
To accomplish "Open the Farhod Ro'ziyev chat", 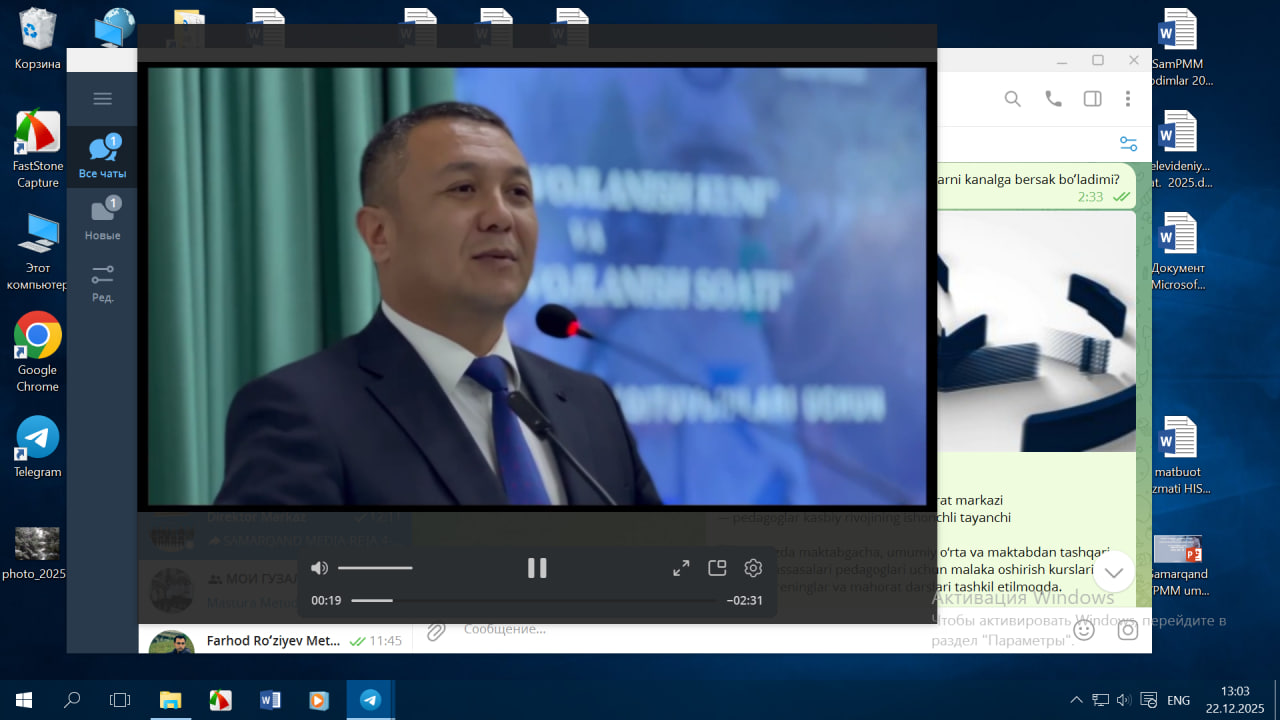I will 273,641.
